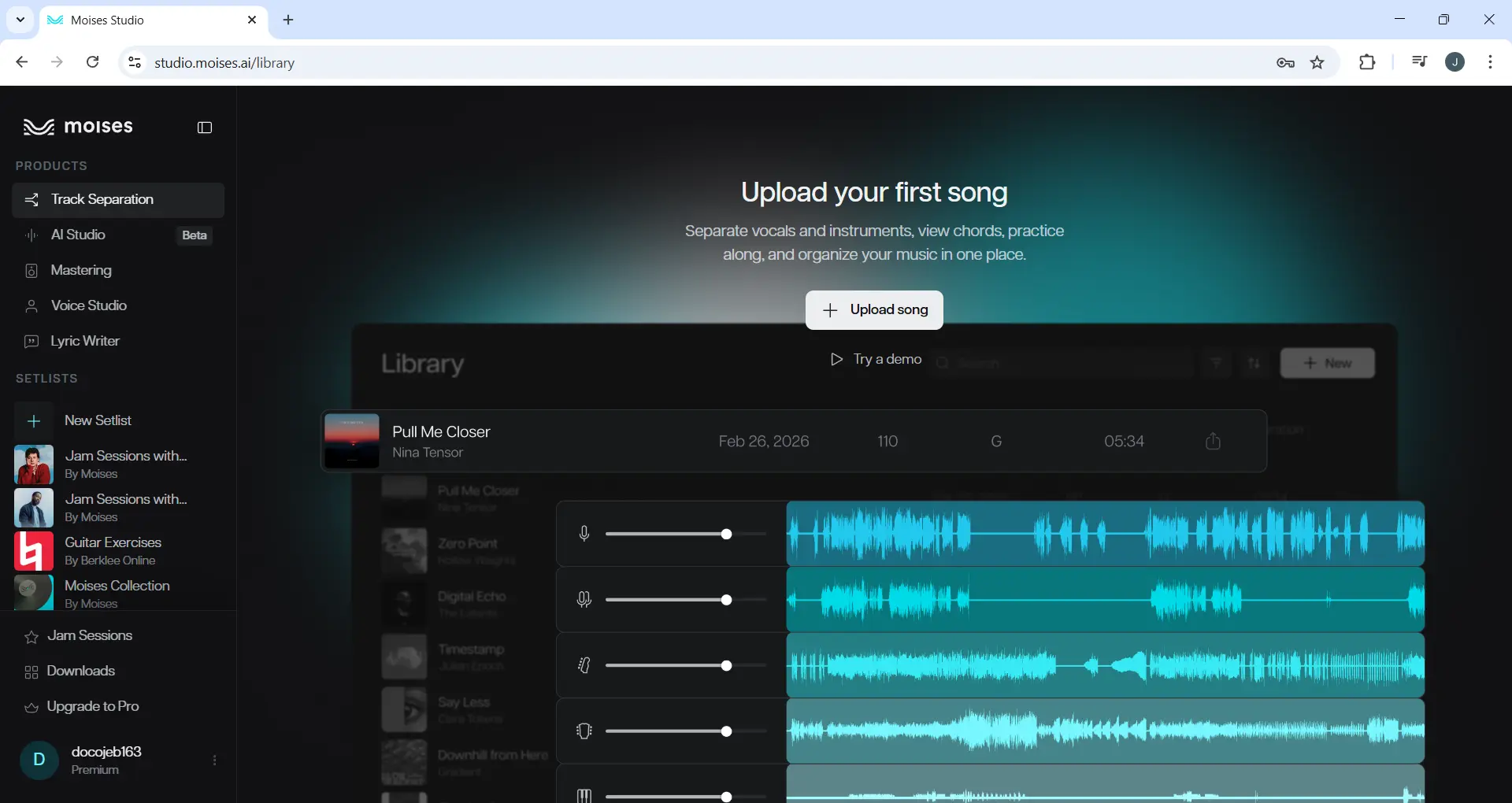View site information for studio.moises.ai
The height and width of the screenshot is (803, 1512).
135,62
